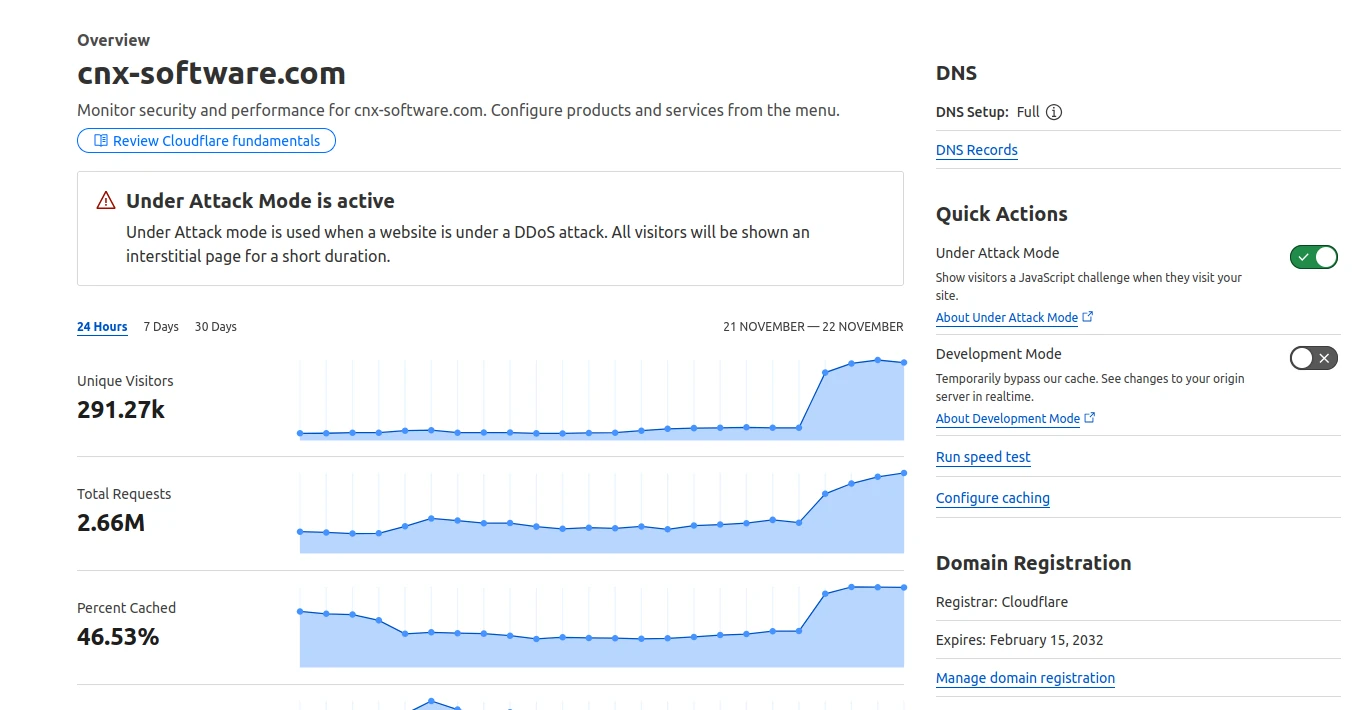Enable the Development Mode toggle
Screen dimensions: 1366x710
click(x=1314, y=358)
